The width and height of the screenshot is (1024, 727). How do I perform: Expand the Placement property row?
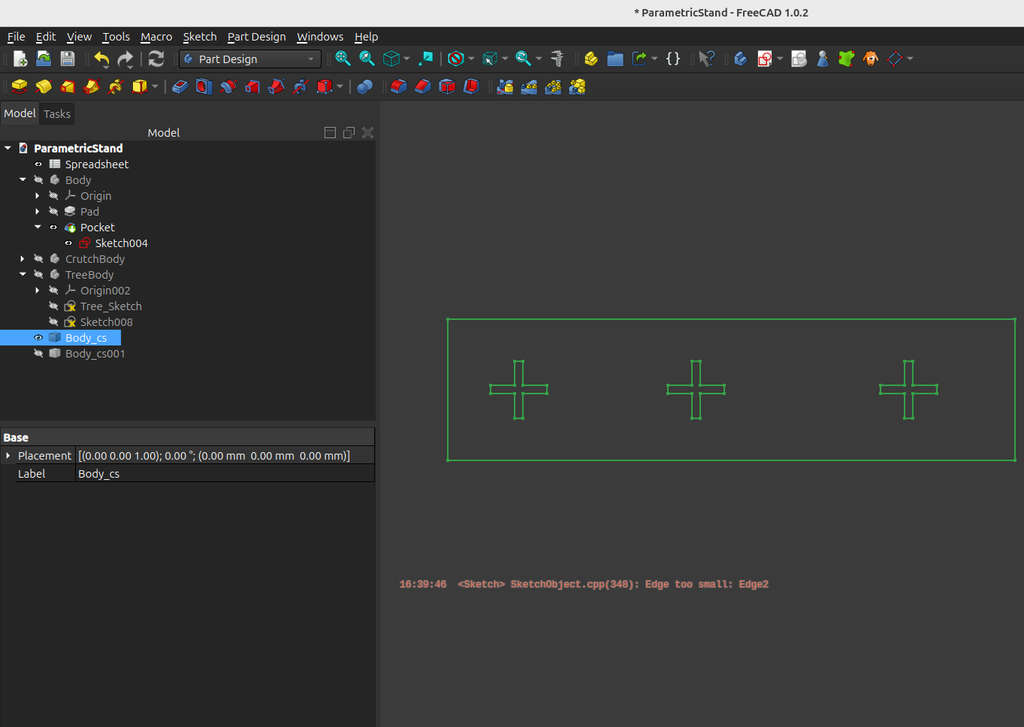pyautogui.click(x=9, y=456)
